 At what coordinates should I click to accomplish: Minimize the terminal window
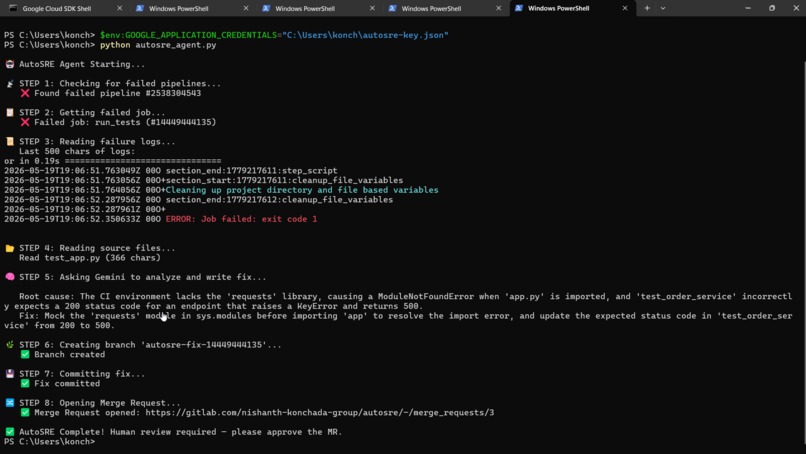[748, 8]
